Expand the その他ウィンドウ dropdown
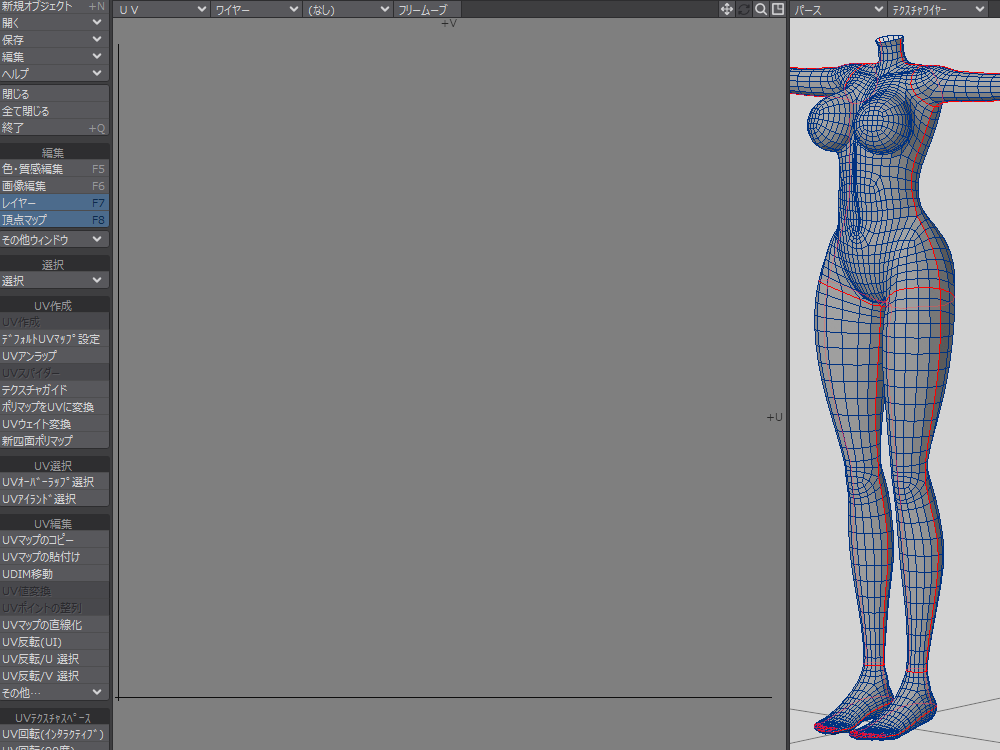1000x750 pixels. pyautogui.click(x=54, y=240)
